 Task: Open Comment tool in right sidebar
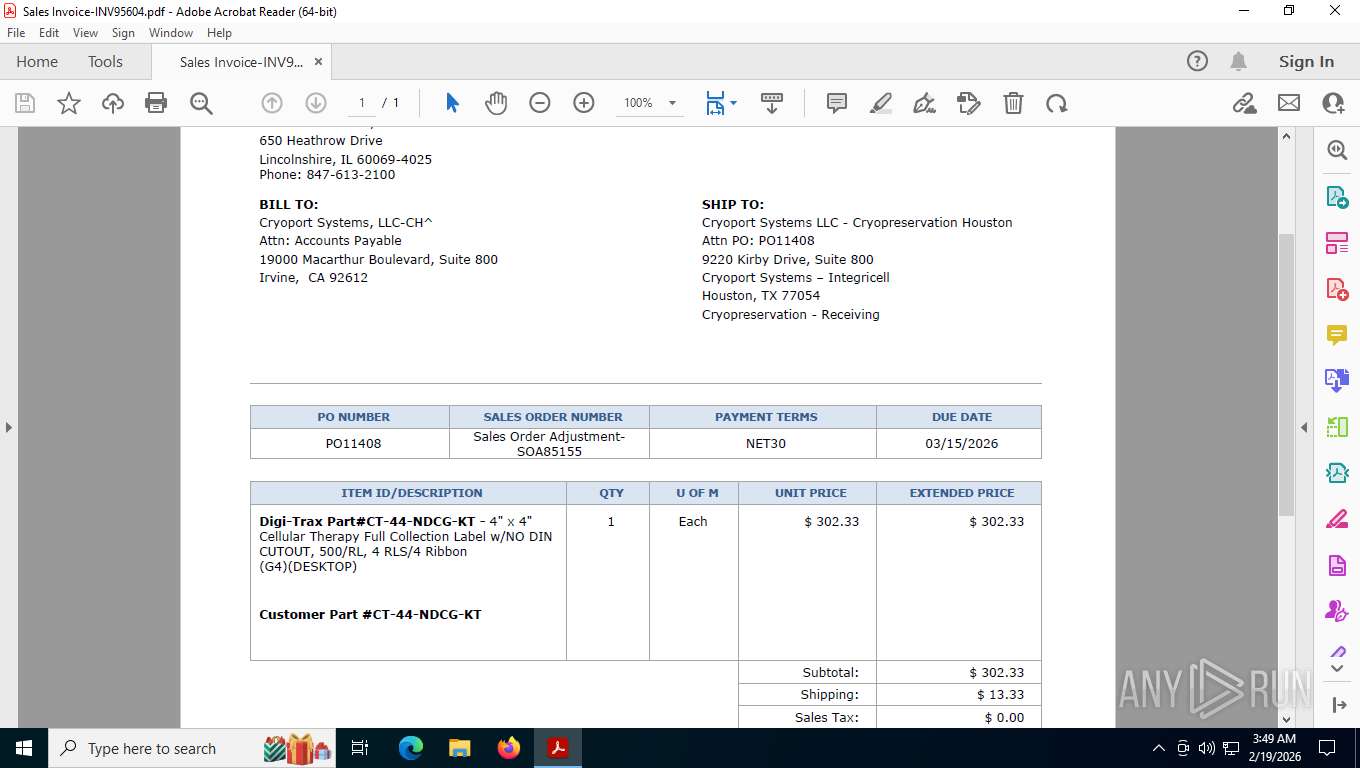1337,334
